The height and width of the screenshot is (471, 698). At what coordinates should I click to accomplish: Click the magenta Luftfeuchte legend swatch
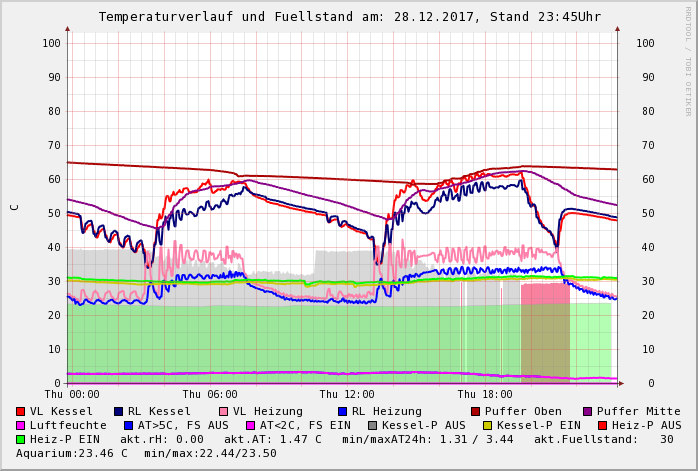(21, 425)
